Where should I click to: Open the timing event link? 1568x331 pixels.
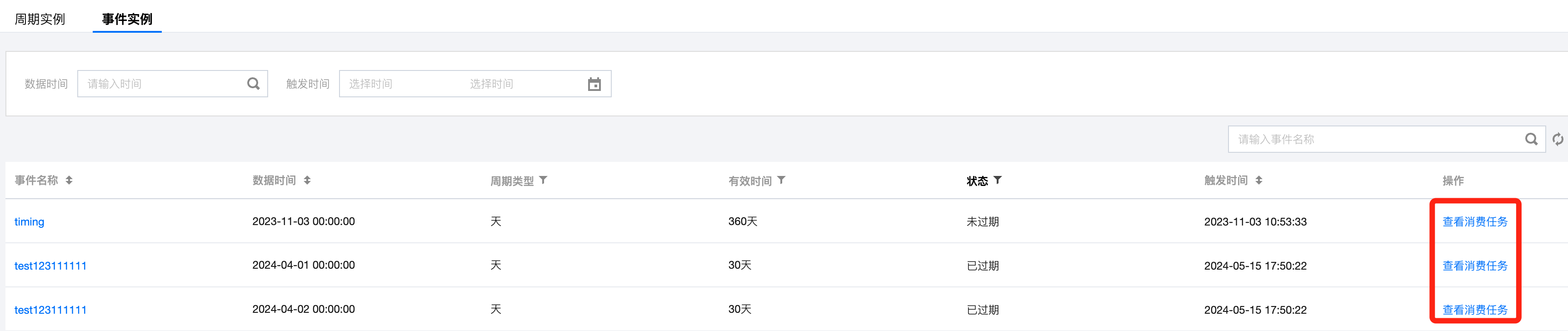point(29,221)
